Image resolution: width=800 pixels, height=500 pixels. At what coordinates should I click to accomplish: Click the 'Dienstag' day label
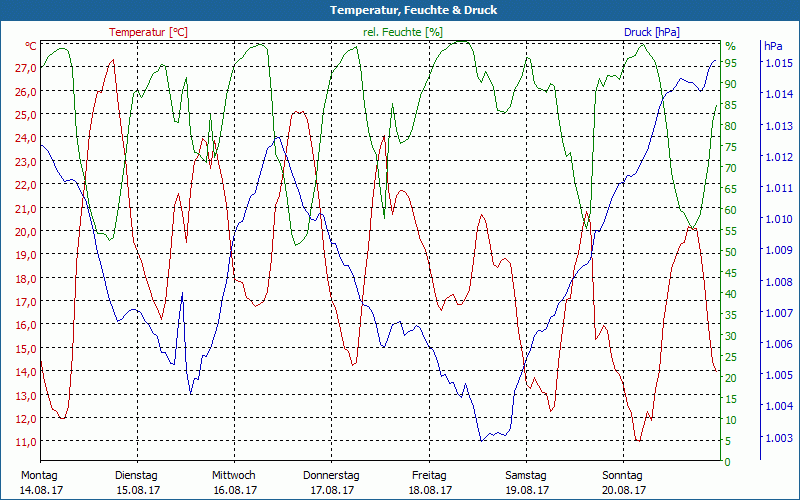tap(136, 476)
